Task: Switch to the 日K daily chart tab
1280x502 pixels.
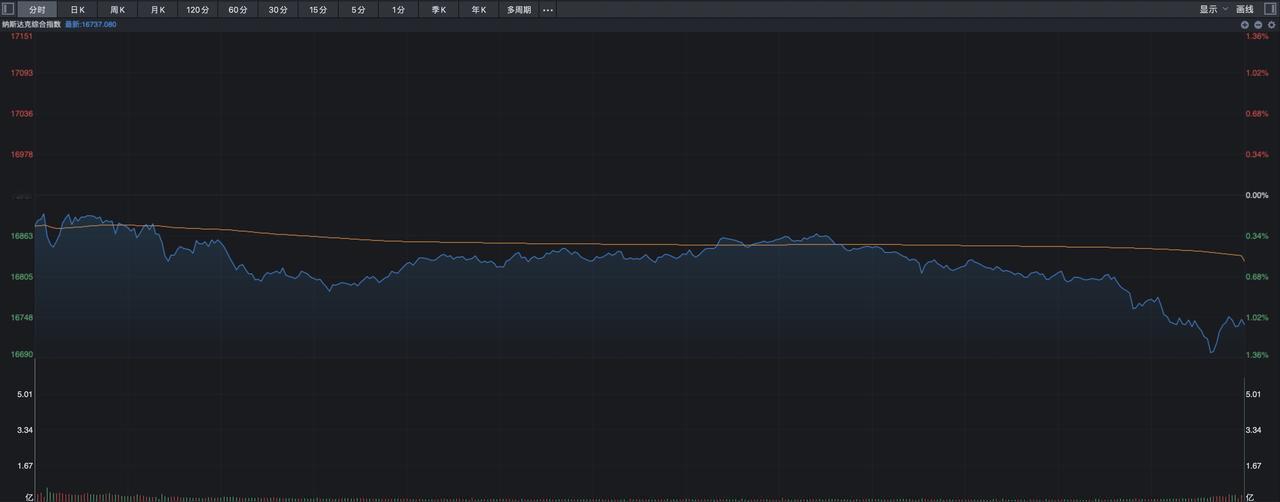Action: (77, 10)
